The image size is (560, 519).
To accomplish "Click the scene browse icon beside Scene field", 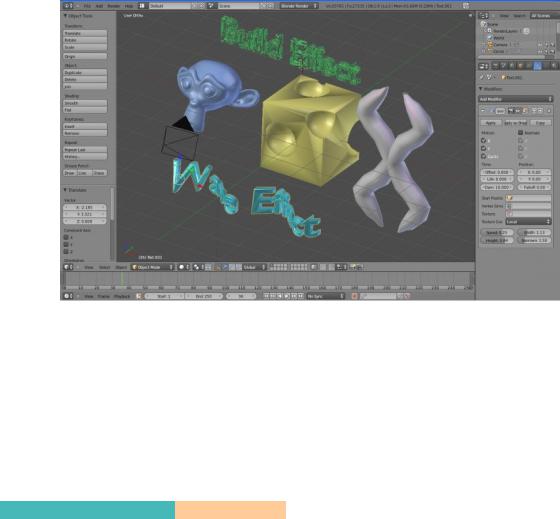I will [211, 6].
